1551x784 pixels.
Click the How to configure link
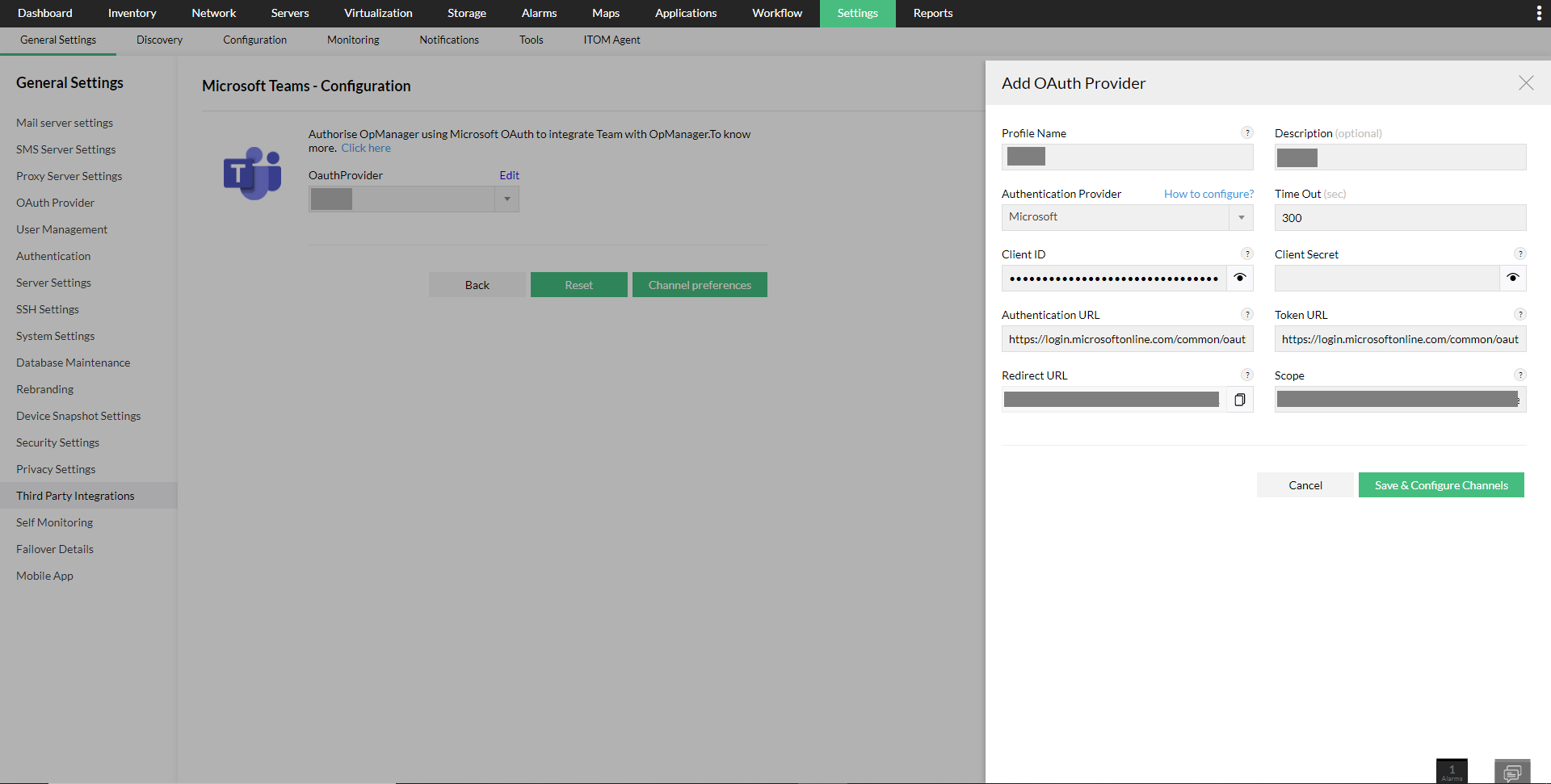tap(1208, 194)
